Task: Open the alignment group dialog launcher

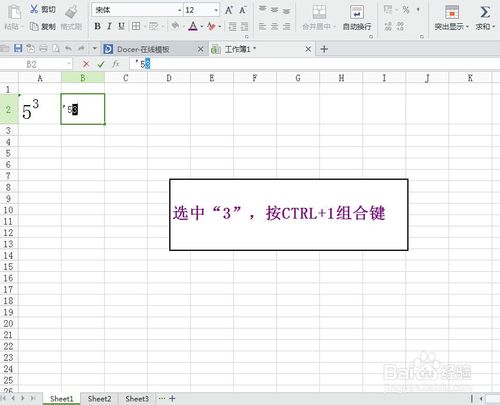Action: coord(371,36)
